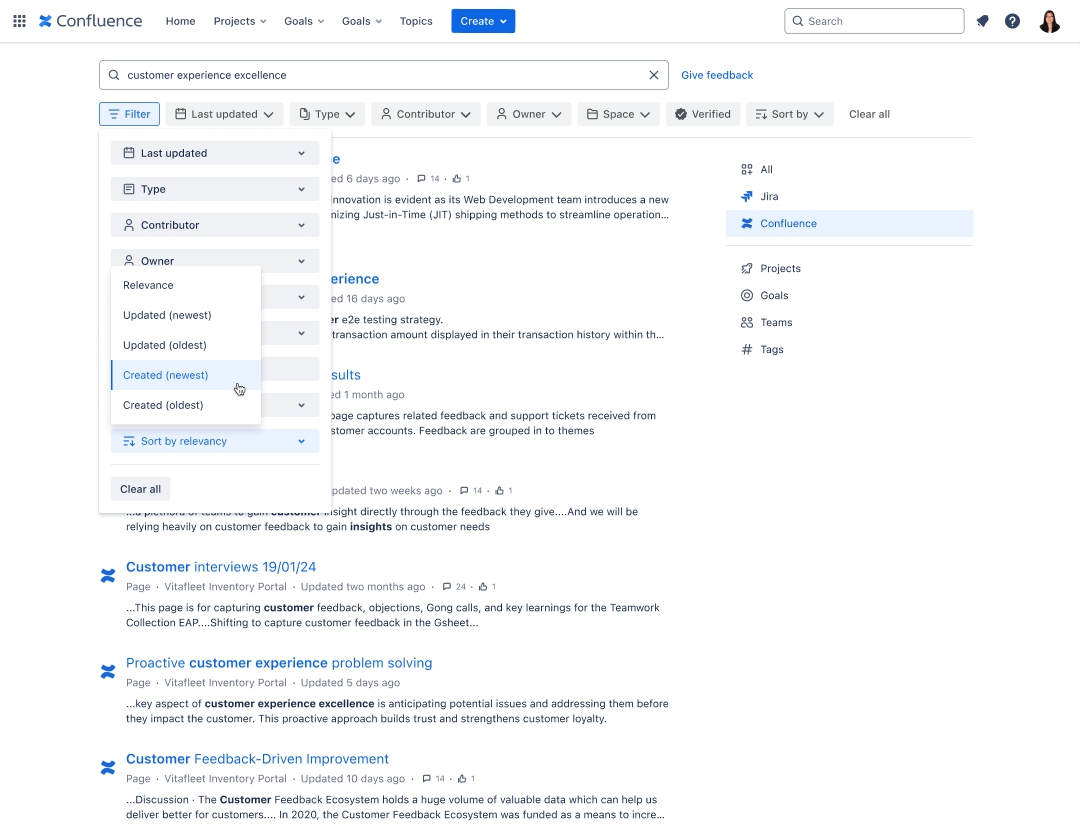Toggle the Verified filter chip
The image size is (1080, 828).
[702, 113]
